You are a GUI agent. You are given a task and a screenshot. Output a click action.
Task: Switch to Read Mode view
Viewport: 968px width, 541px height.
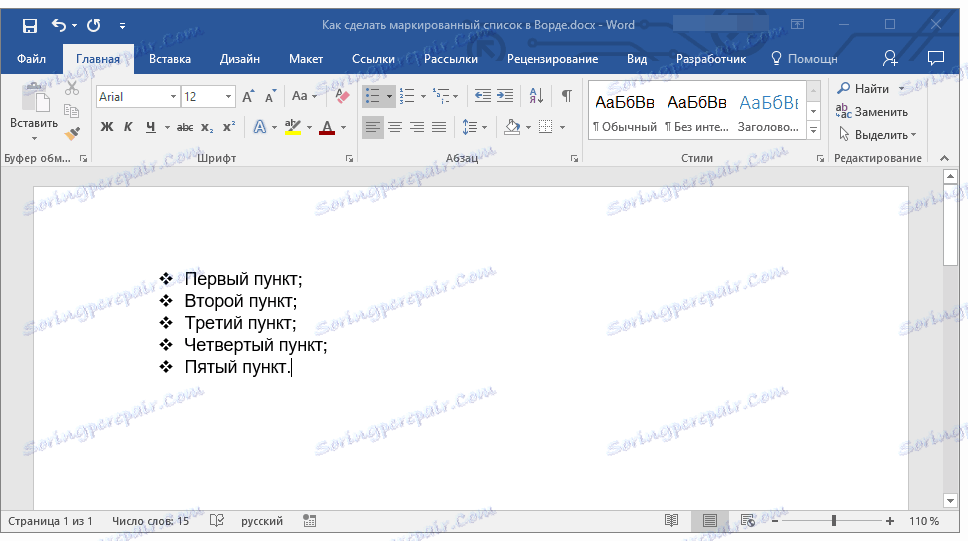[x=672, y=521]
